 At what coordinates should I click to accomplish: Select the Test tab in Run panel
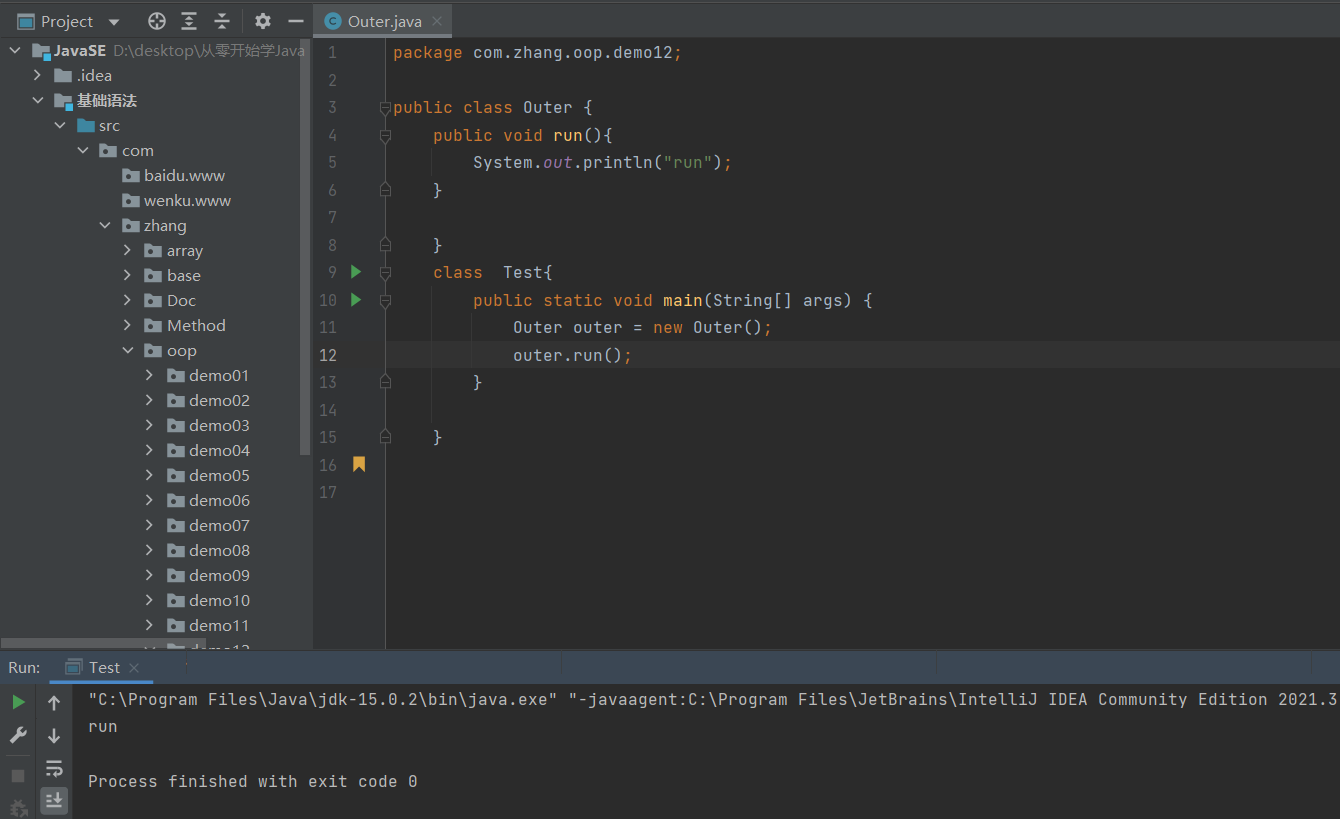pos(104,668)
